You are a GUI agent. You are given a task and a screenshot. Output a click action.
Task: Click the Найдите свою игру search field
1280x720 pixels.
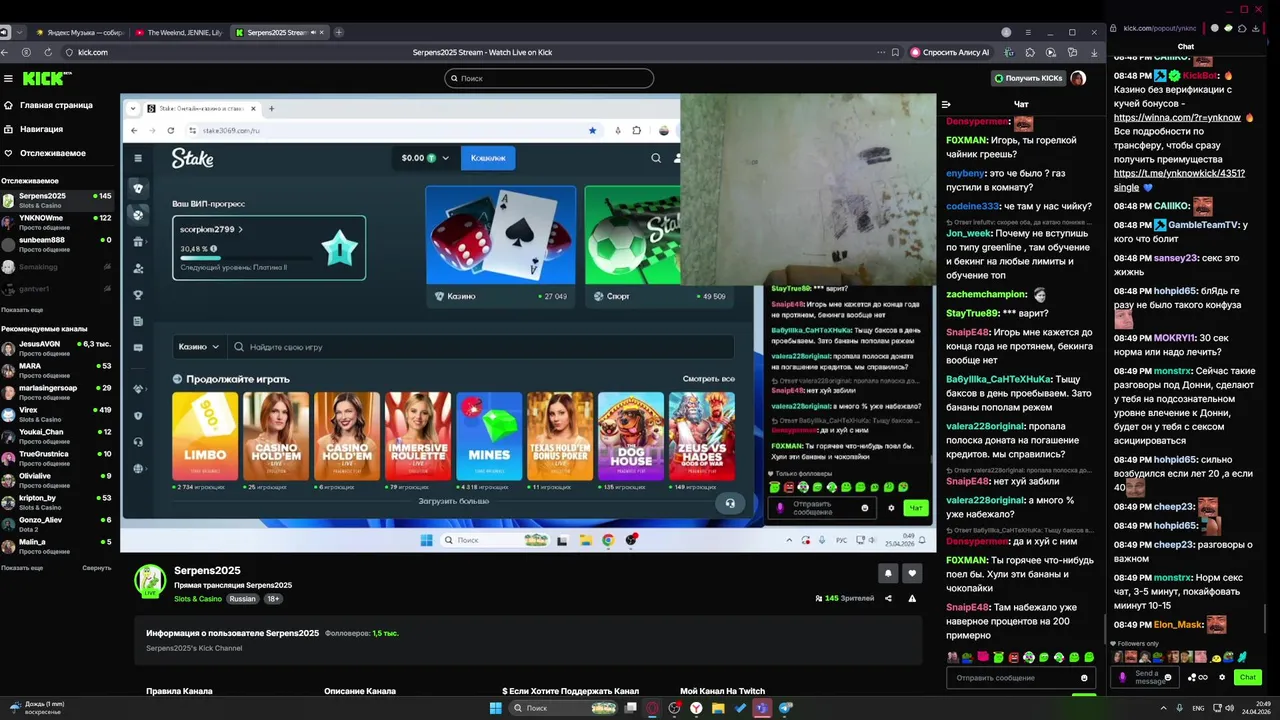click(481, 347)
